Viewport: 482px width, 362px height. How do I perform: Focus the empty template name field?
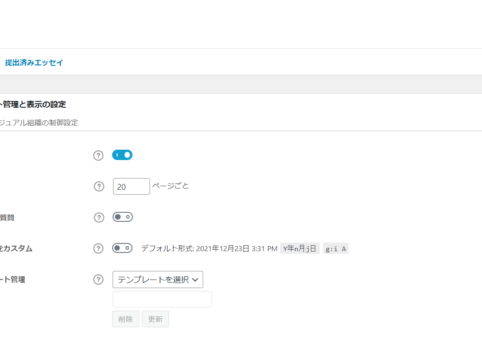pyautogui.click(x=162, y=299)
